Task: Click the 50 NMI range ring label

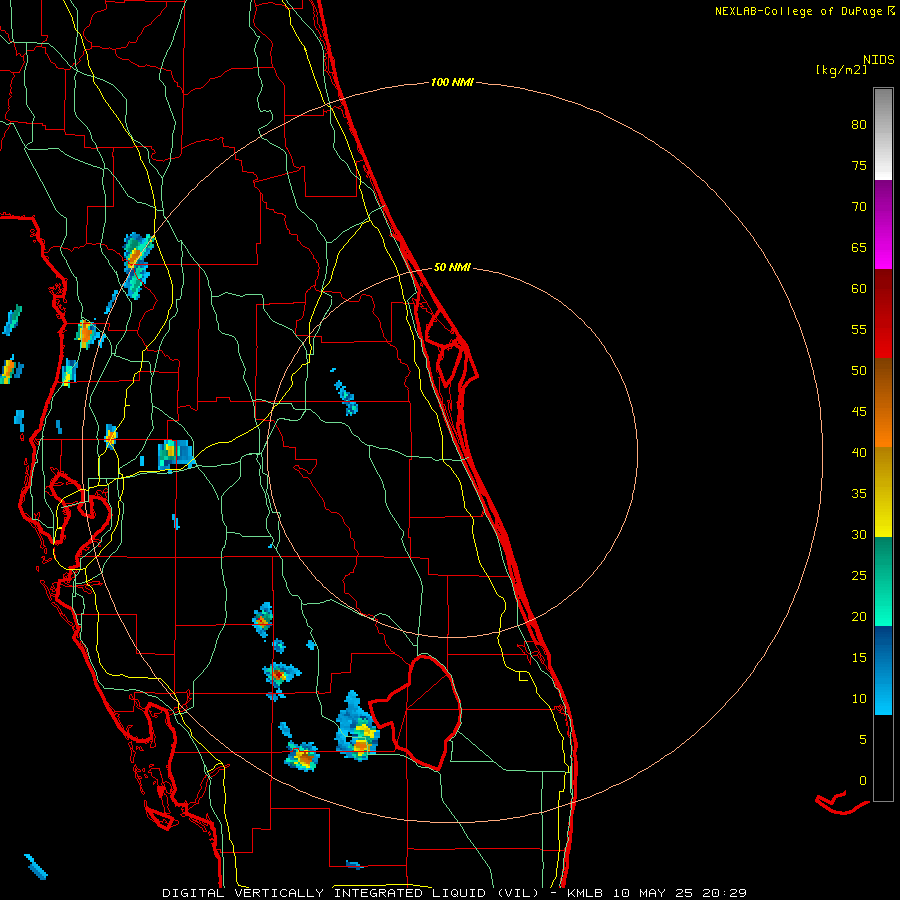Action: coord(452,267)
